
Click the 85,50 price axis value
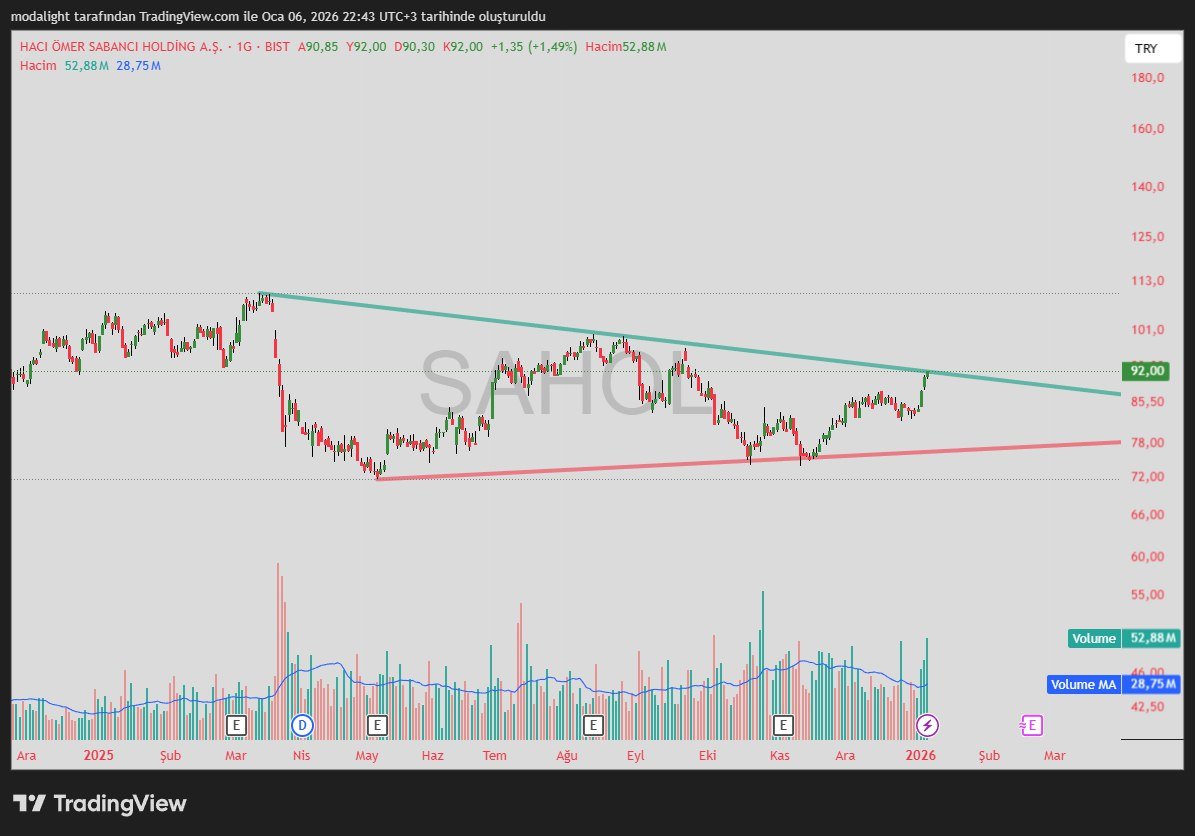point(1148,402)
